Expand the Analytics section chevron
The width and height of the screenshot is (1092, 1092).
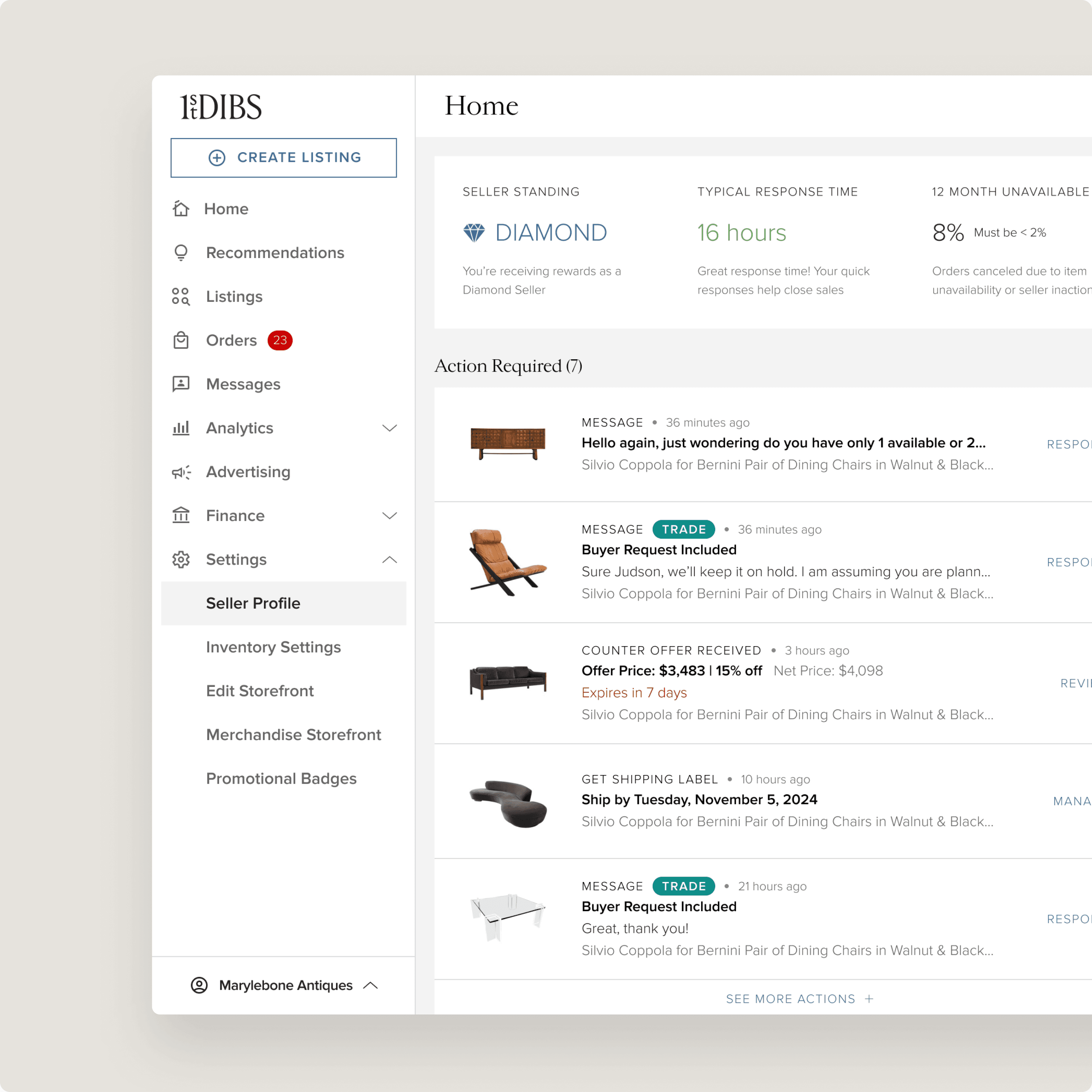tap(389, 428)
